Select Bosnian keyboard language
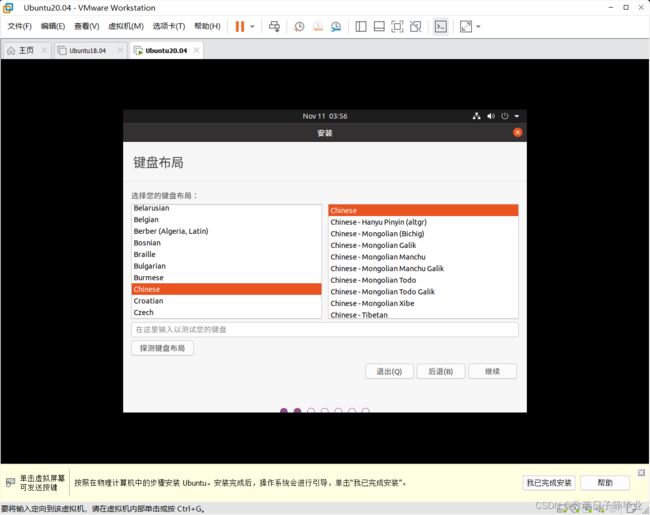650x515 pixels. tap(226, 243)
